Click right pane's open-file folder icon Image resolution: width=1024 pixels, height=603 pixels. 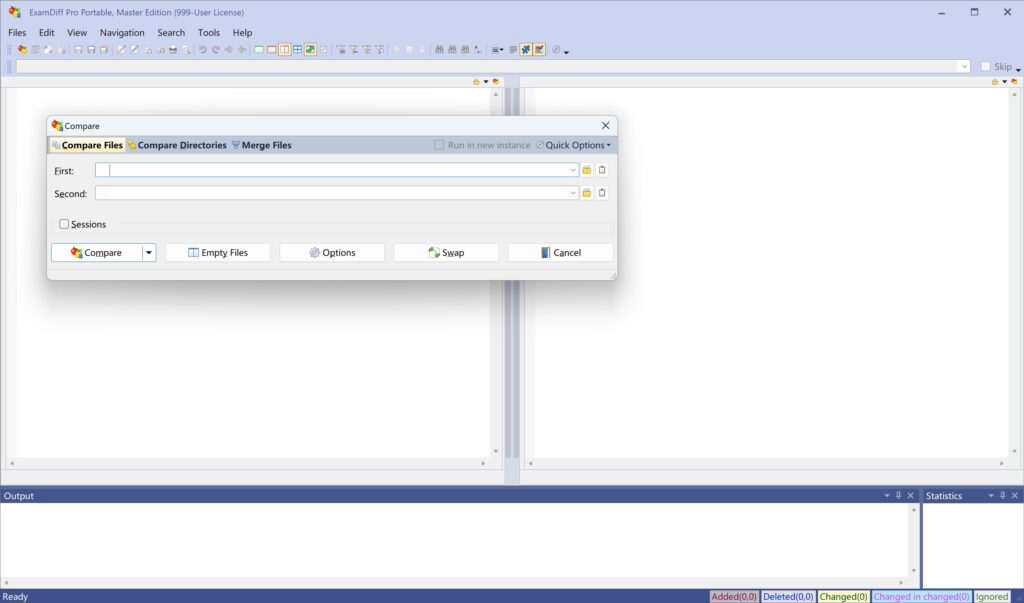point(995,82)
